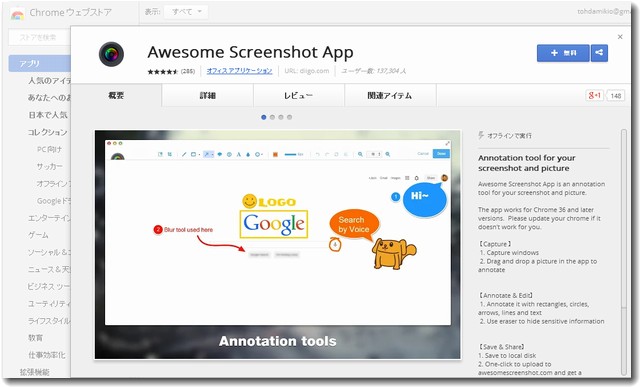The image size is (640, 387).
Task: Click the lightning bolt offline icon
Action: click(x=481, y=135)
